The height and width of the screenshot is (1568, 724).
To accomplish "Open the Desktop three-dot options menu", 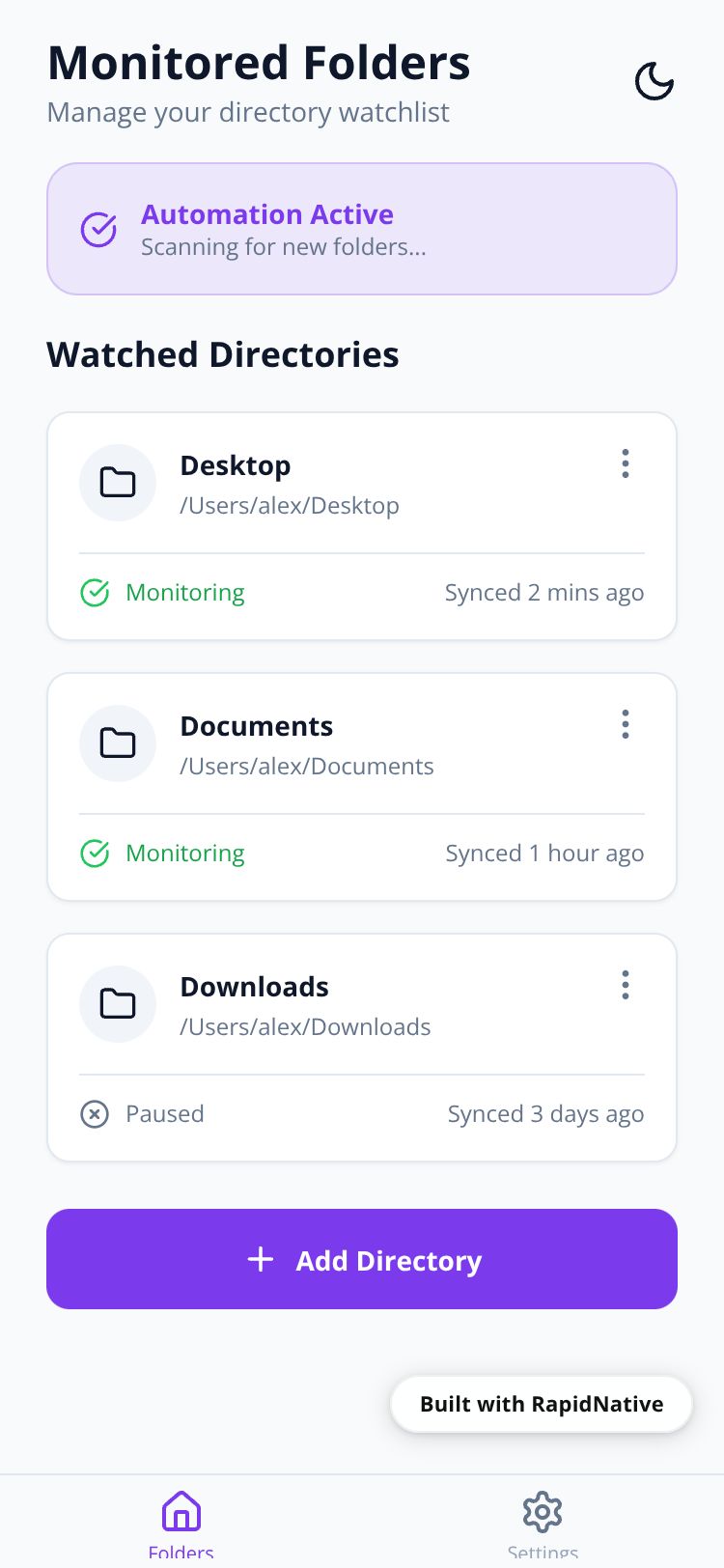I will [x=626, y=464].
